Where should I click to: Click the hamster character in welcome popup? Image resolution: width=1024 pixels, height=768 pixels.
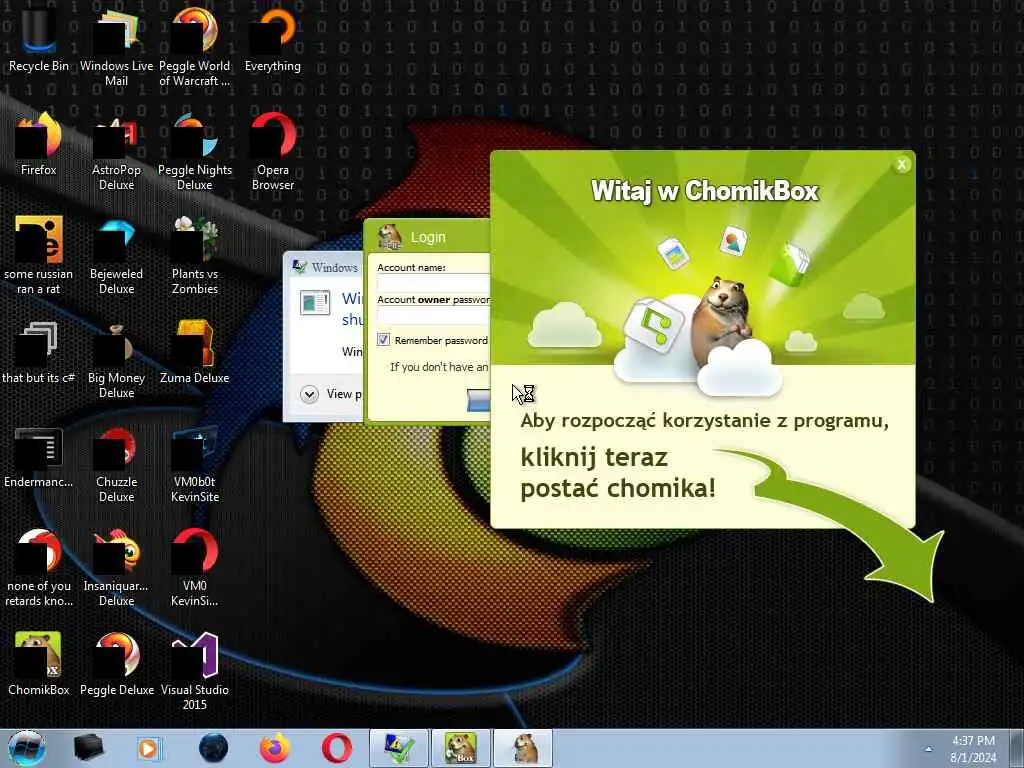[x=720, y=320]
